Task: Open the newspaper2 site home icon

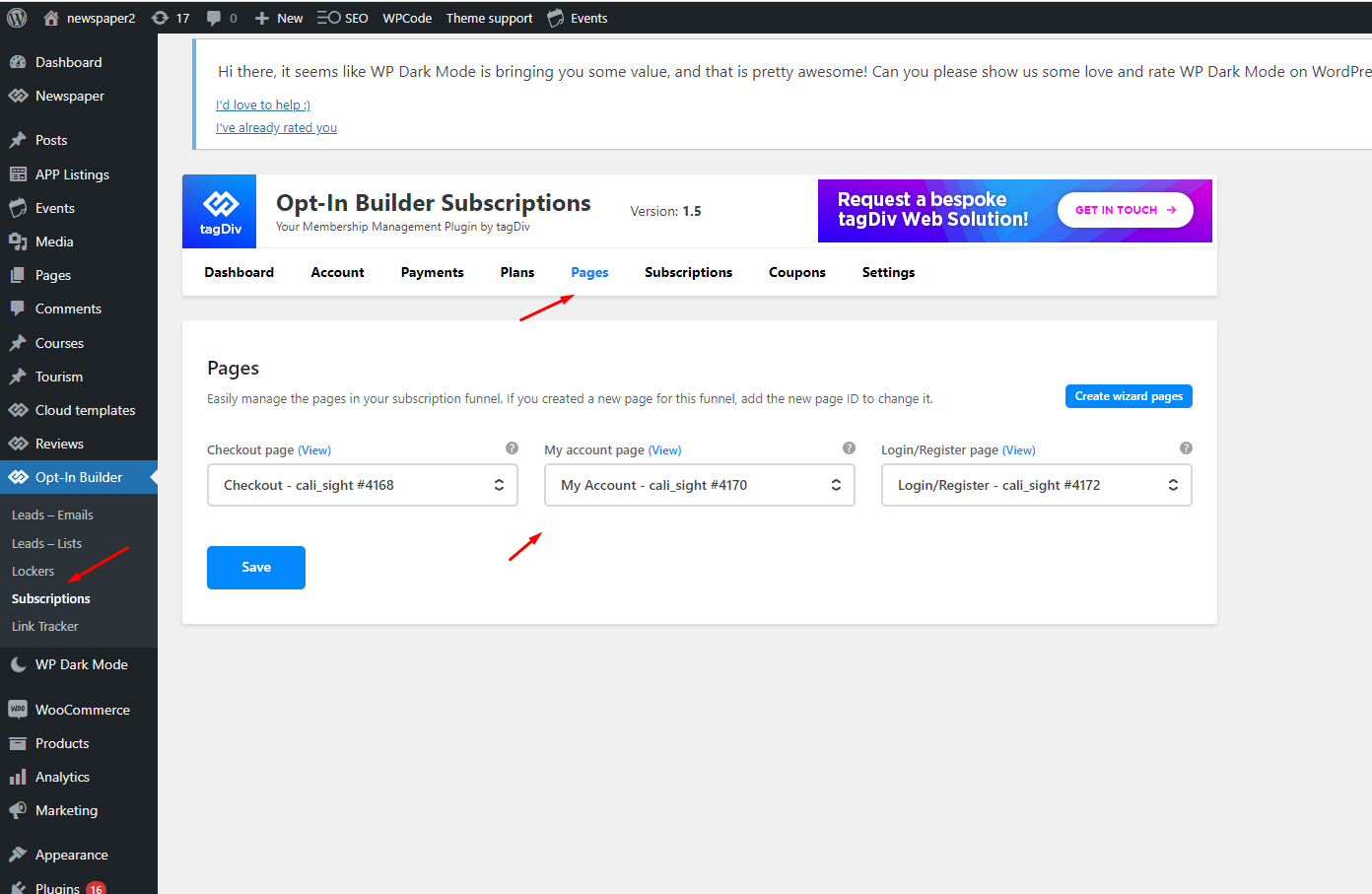Action: (x=51, y=18)
